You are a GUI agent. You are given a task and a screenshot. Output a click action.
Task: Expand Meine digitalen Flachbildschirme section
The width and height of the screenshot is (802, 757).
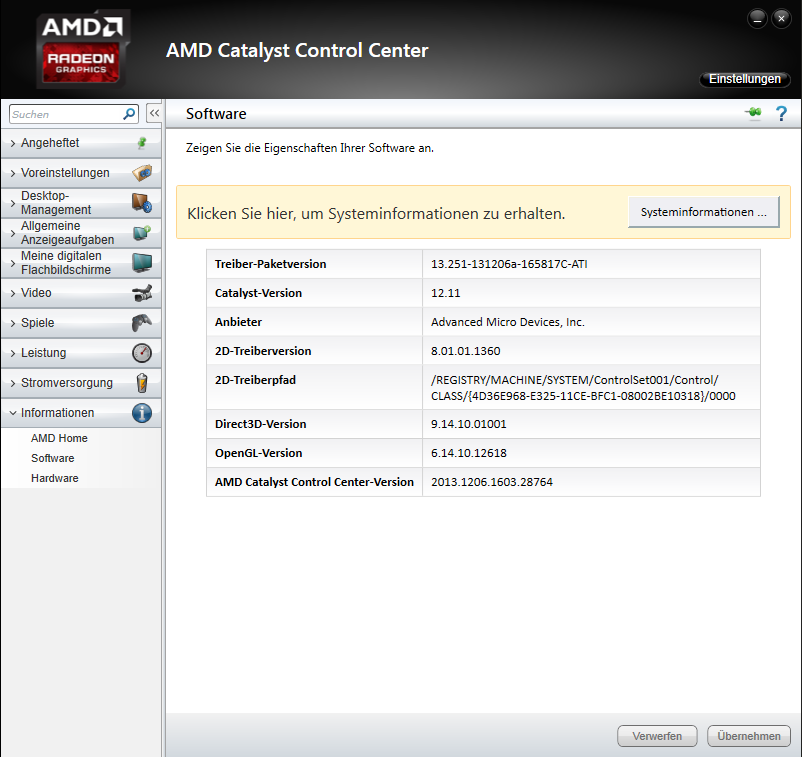tap(13, 263)
